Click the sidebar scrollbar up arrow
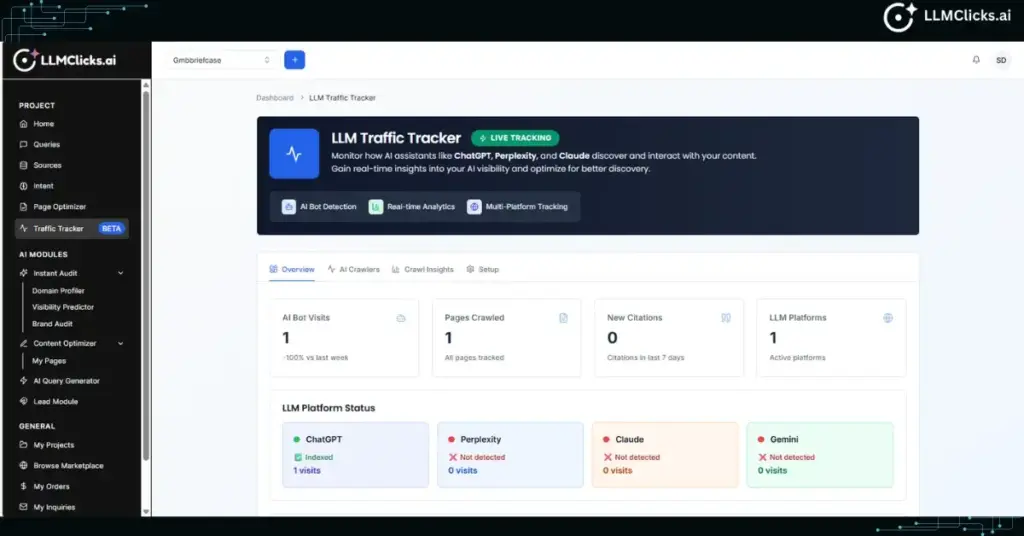Screen dimensions: 1024x536 pyautogui.click(x=146, y=85)
